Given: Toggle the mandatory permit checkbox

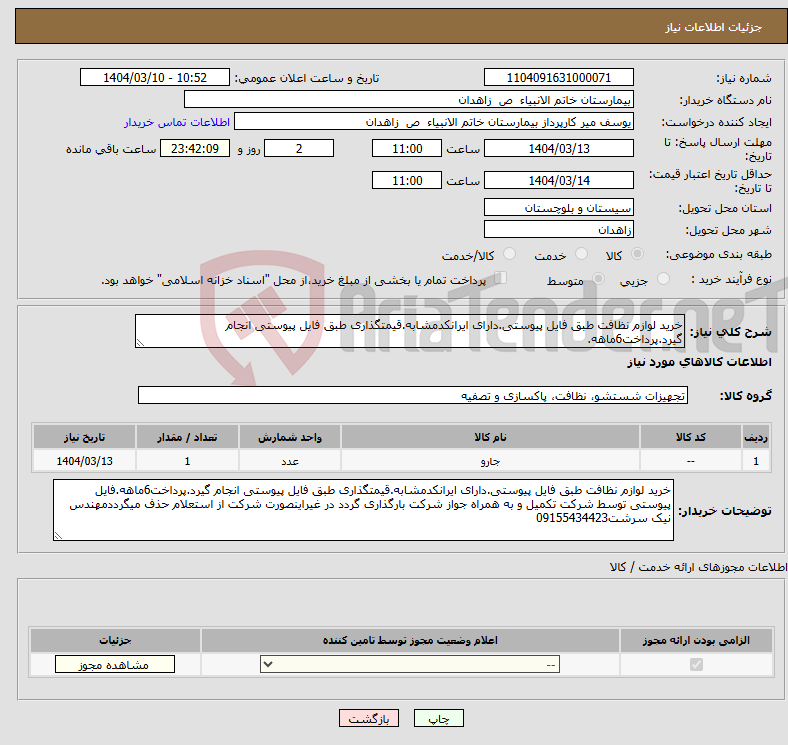Looking at the screenshot, I should click(x=696, y=665).
